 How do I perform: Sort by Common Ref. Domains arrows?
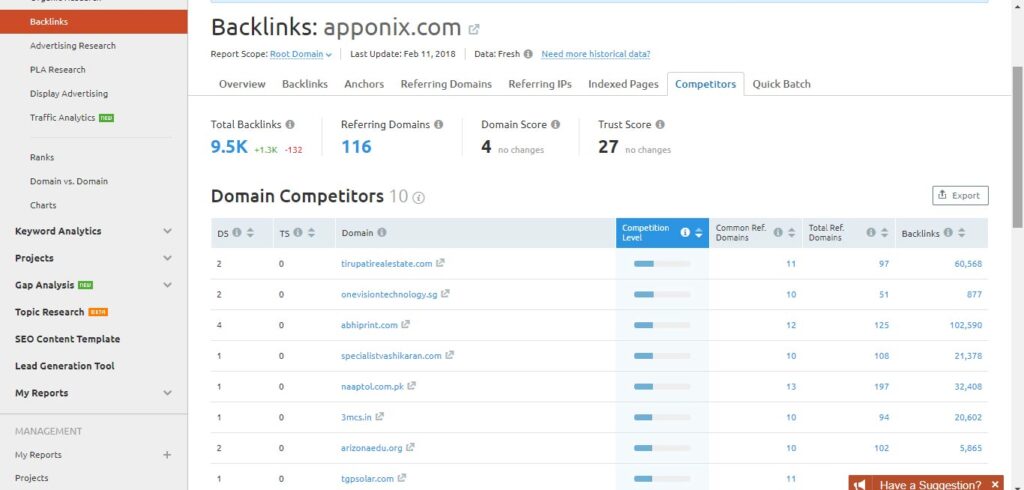(x=791, y=233)
